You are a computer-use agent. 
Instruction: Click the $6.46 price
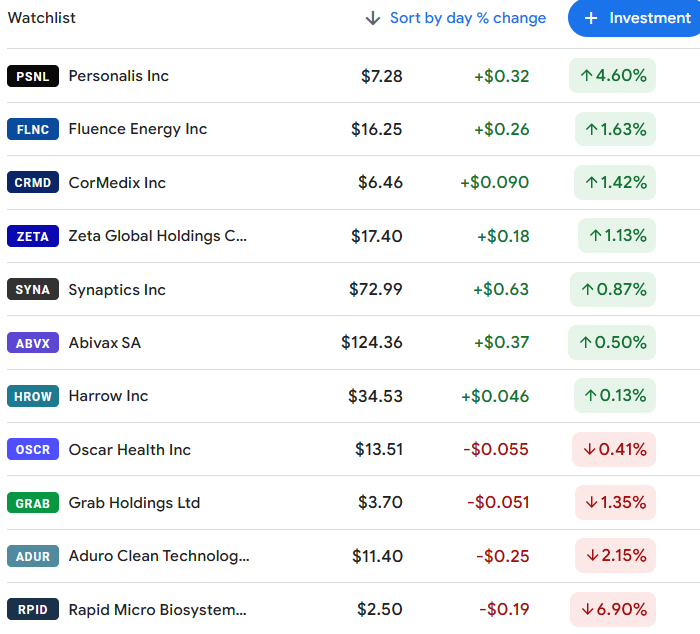[x=380, y=182]
